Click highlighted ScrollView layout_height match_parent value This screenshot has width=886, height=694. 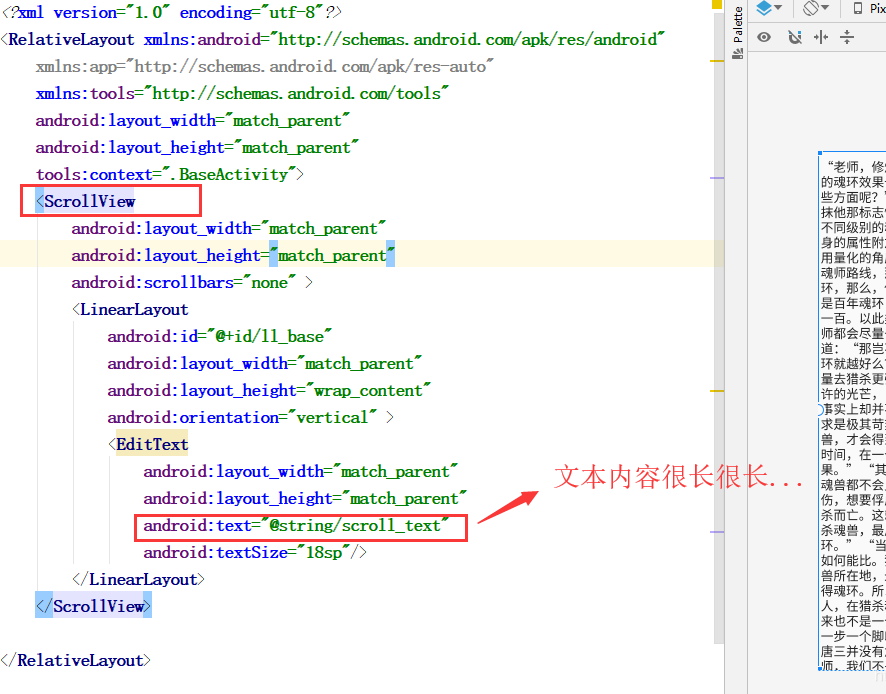coord(332,255)
